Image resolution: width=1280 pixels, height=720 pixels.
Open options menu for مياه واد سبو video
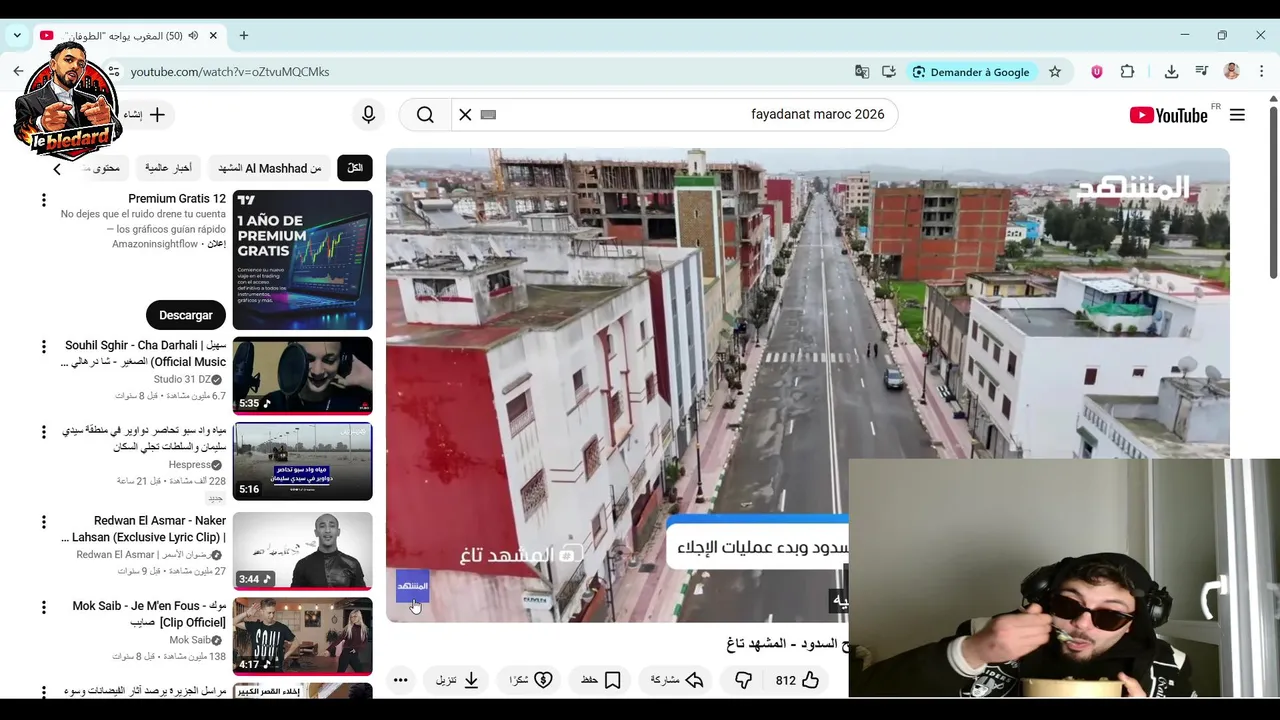click(x=43, y=433)
